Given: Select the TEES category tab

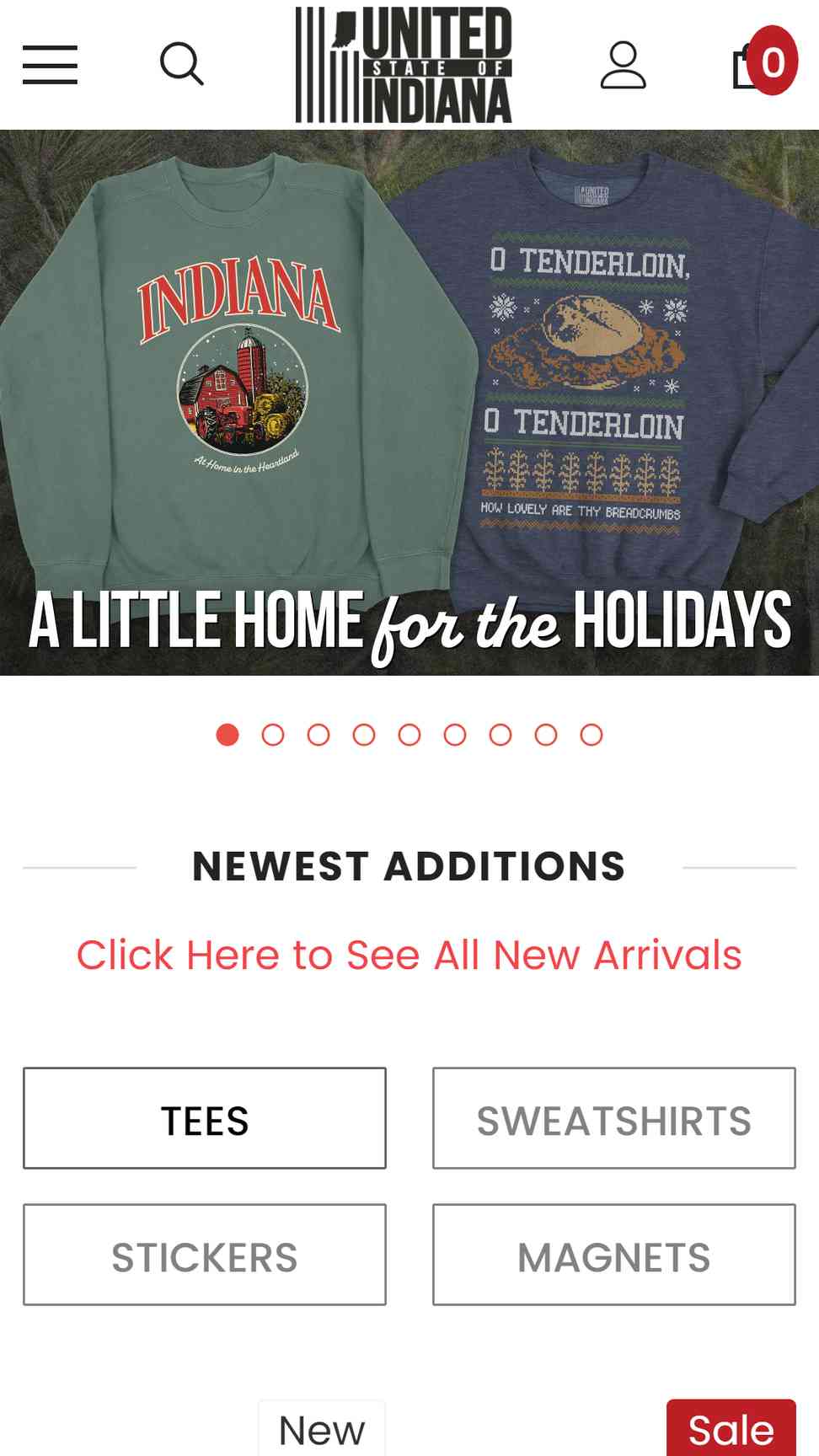Looking at the screenshot, I should (x=205, y=1118).
